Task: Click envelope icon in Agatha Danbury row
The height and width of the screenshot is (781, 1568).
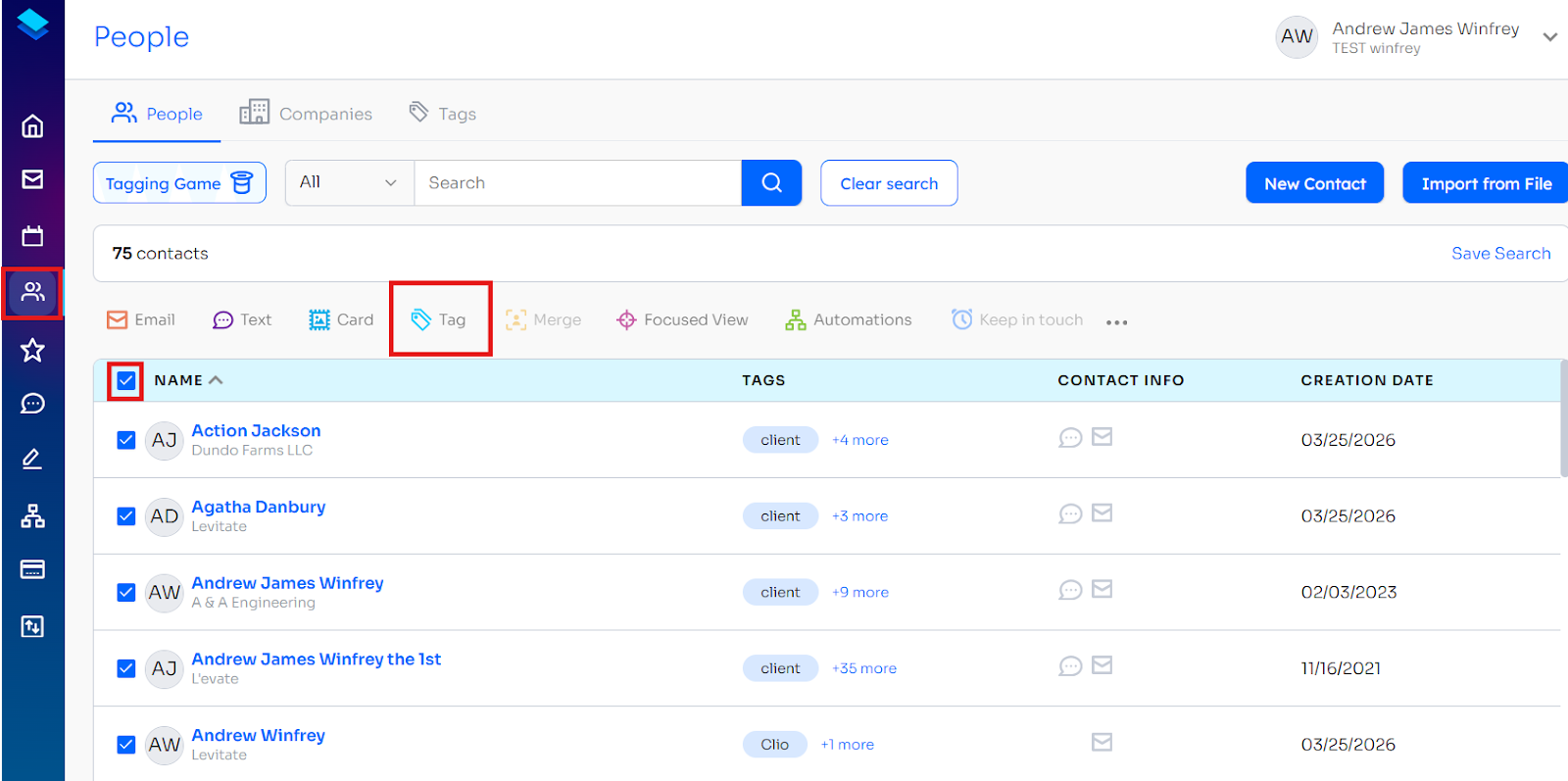Action: (x=1102, y=513)
